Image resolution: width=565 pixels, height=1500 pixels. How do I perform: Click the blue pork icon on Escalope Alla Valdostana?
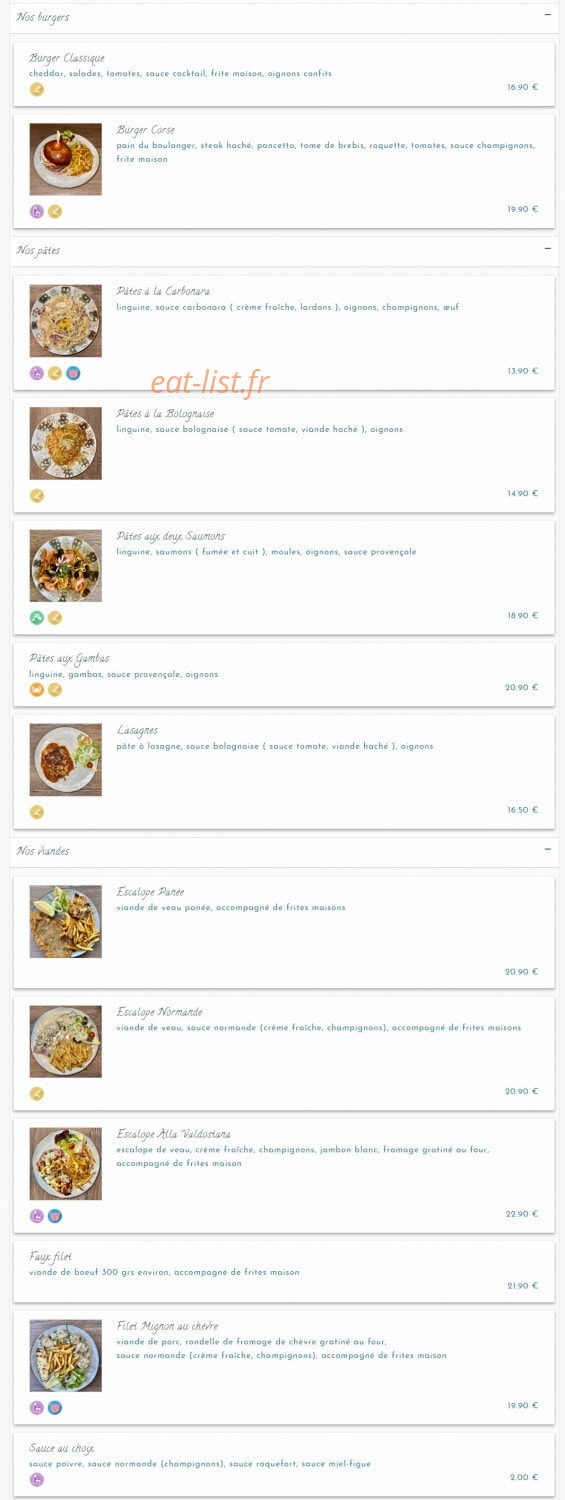tap(55, 1216)
